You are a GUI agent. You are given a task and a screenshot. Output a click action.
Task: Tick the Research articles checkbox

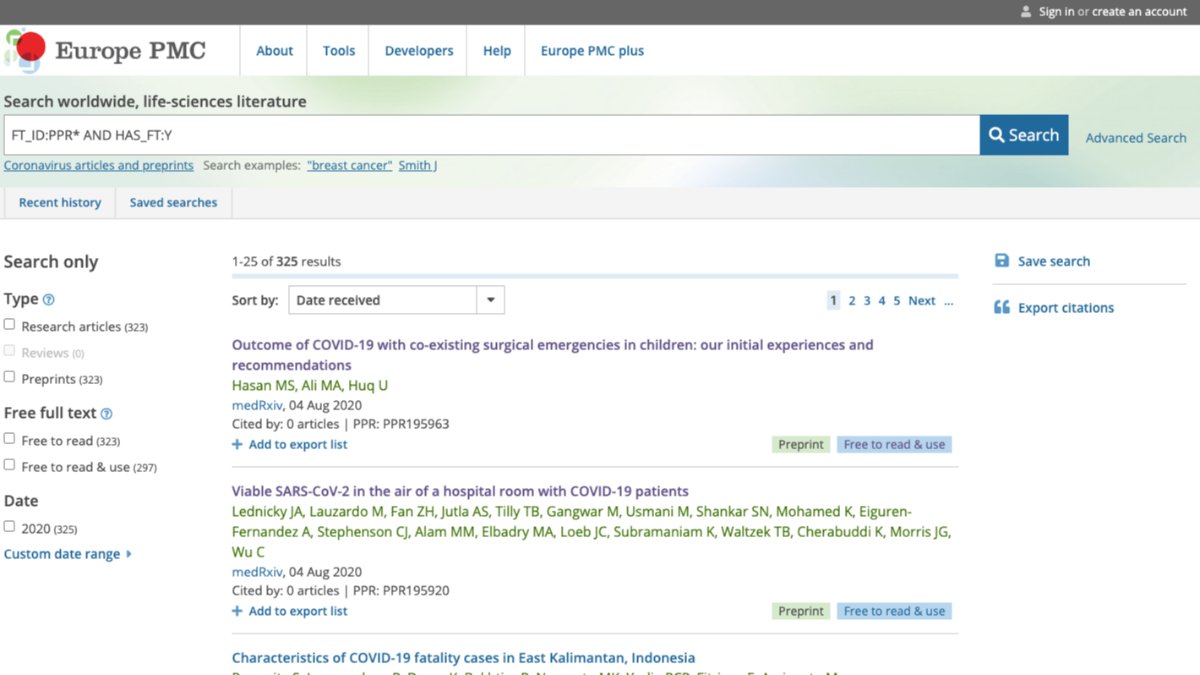[x=10, y=325]
